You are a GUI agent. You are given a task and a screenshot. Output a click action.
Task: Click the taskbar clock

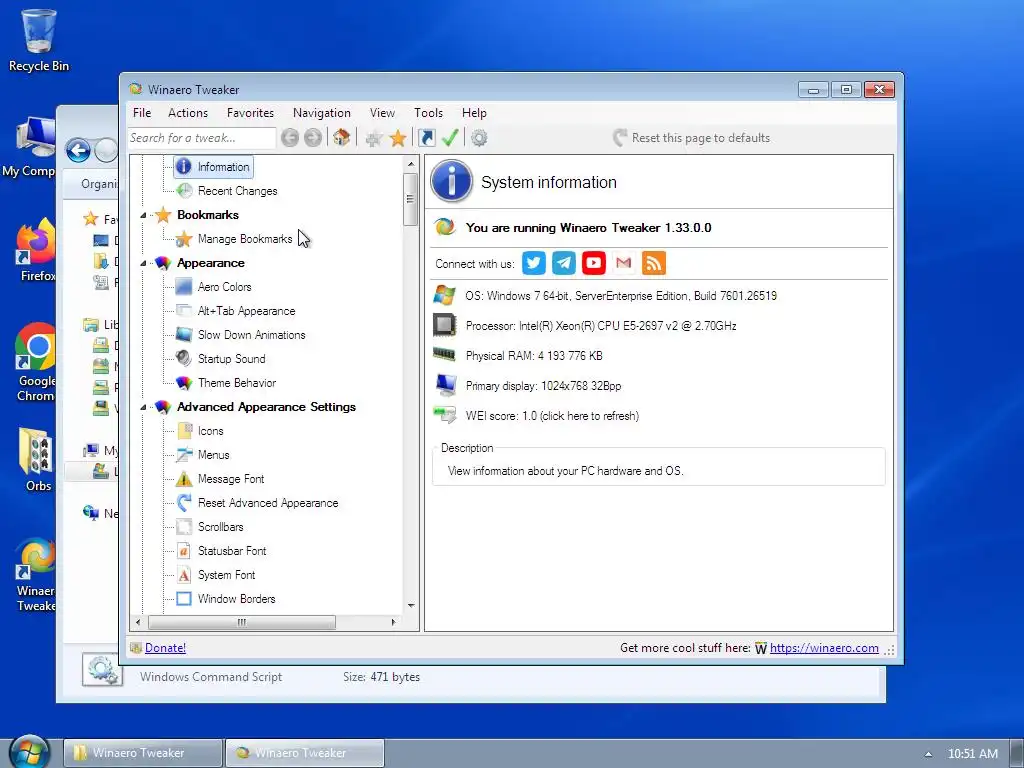click(972, 754)
